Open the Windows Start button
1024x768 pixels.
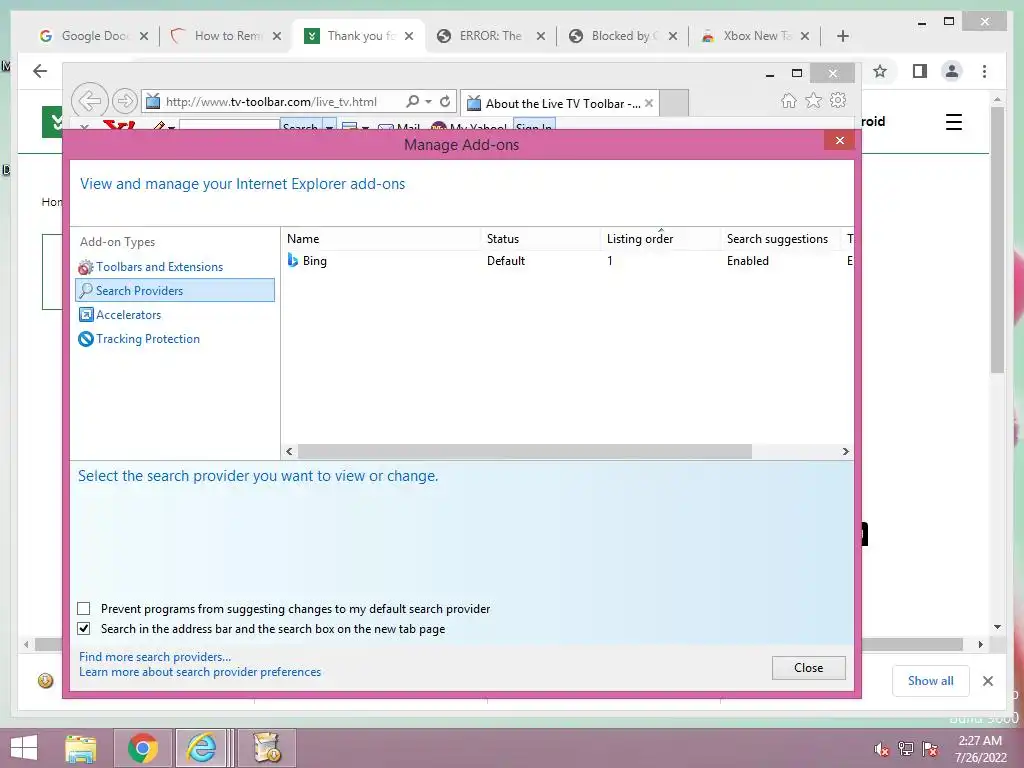pos(24,748)
